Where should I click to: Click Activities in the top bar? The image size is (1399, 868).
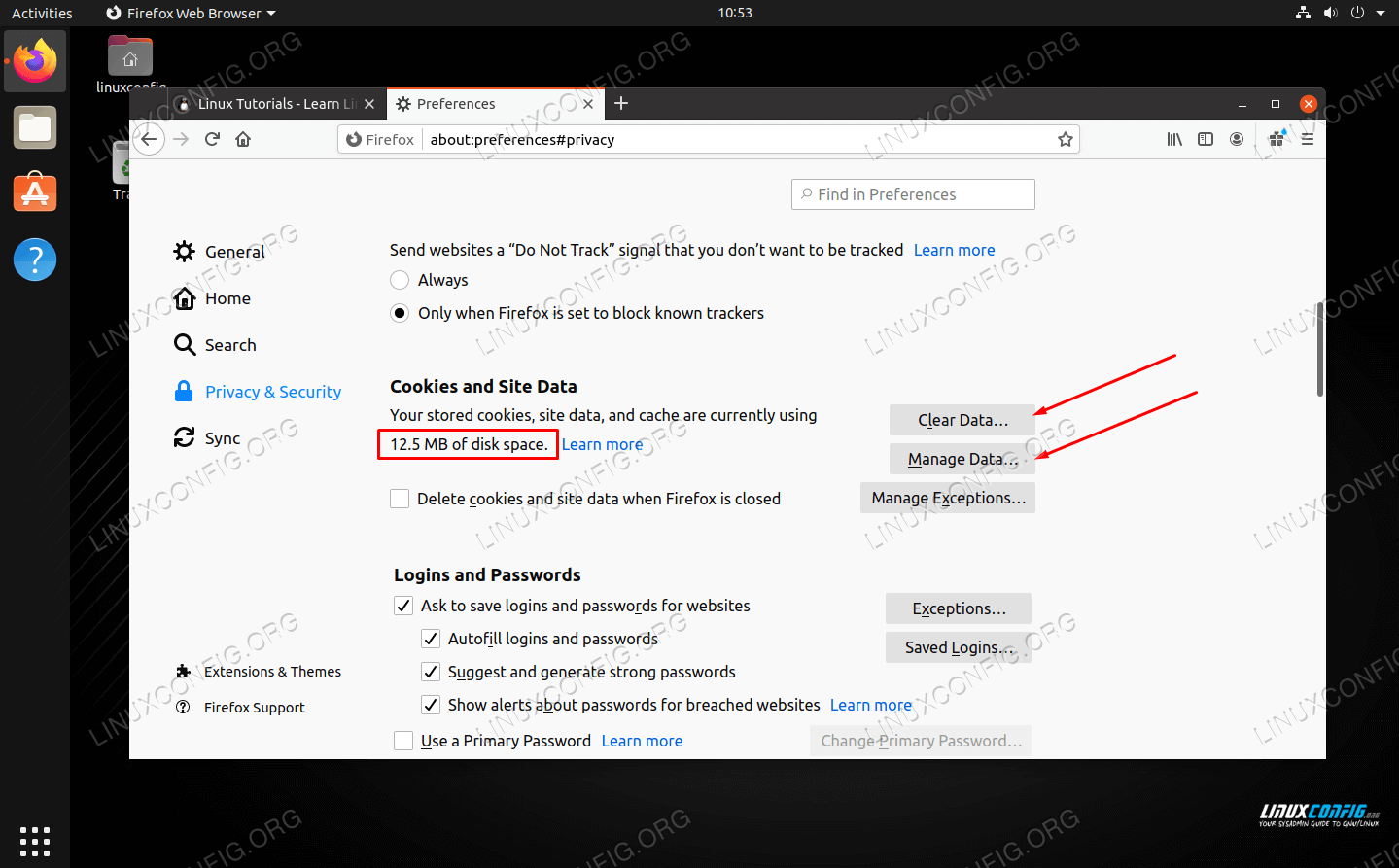(x=42, y=13)
